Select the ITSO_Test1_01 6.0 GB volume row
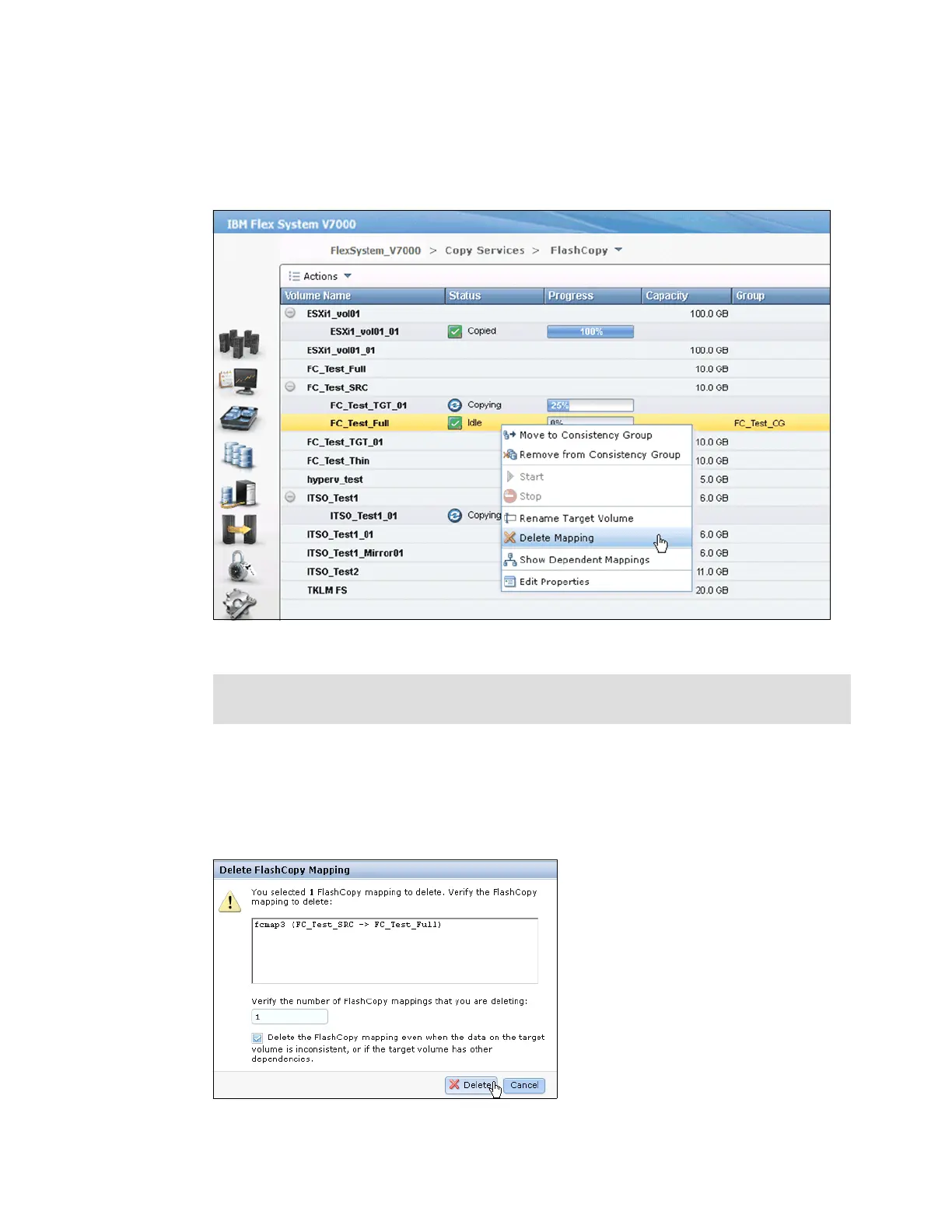 tap(555, 535)
